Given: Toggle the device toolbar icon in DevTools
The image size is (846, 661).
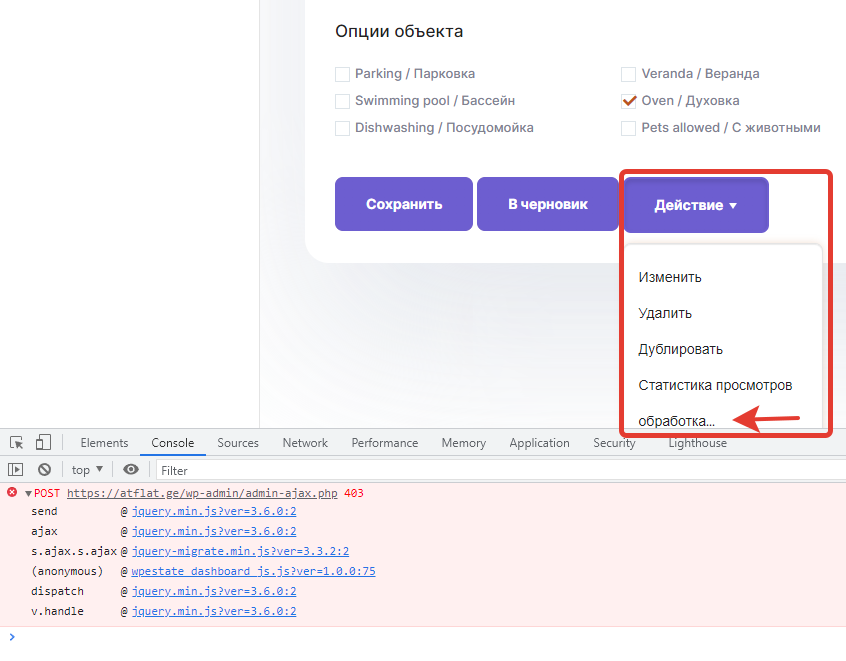Looking at the screenshot, I should [x=43, y=443].
